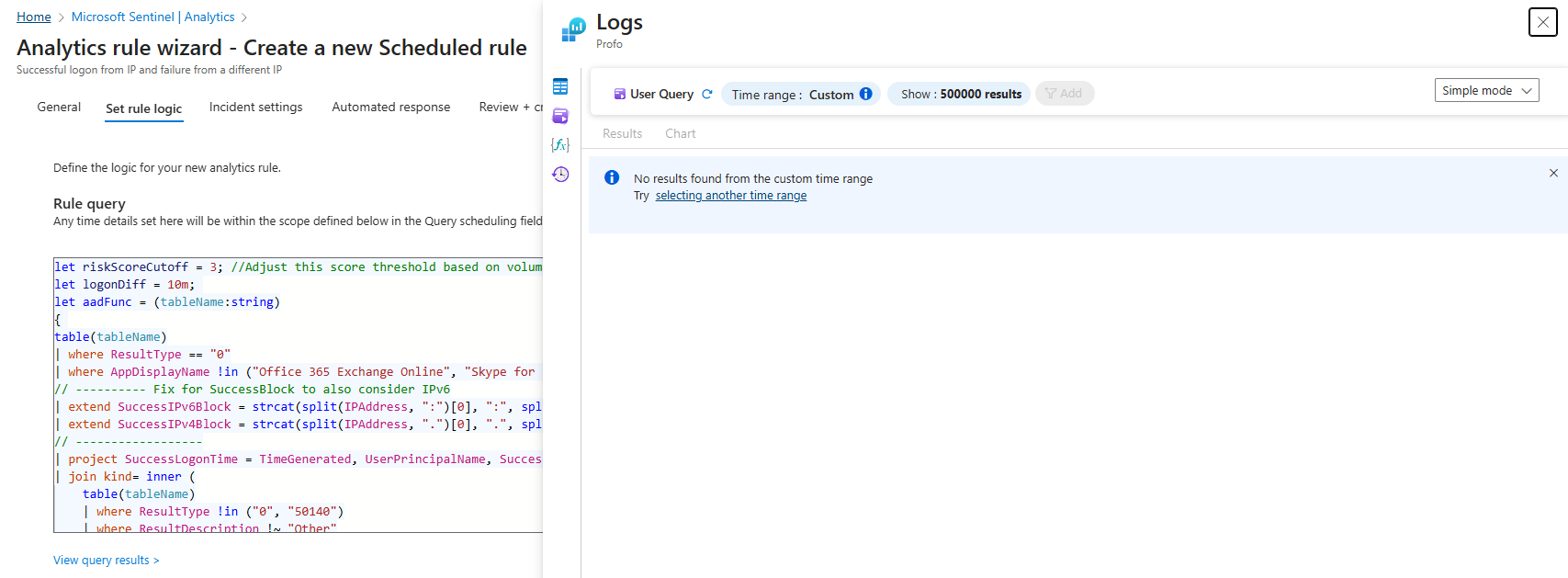Viewport: 1568px width, 578px height.
Task: Click selecting another time range link
Action: [x=731, y=195]
